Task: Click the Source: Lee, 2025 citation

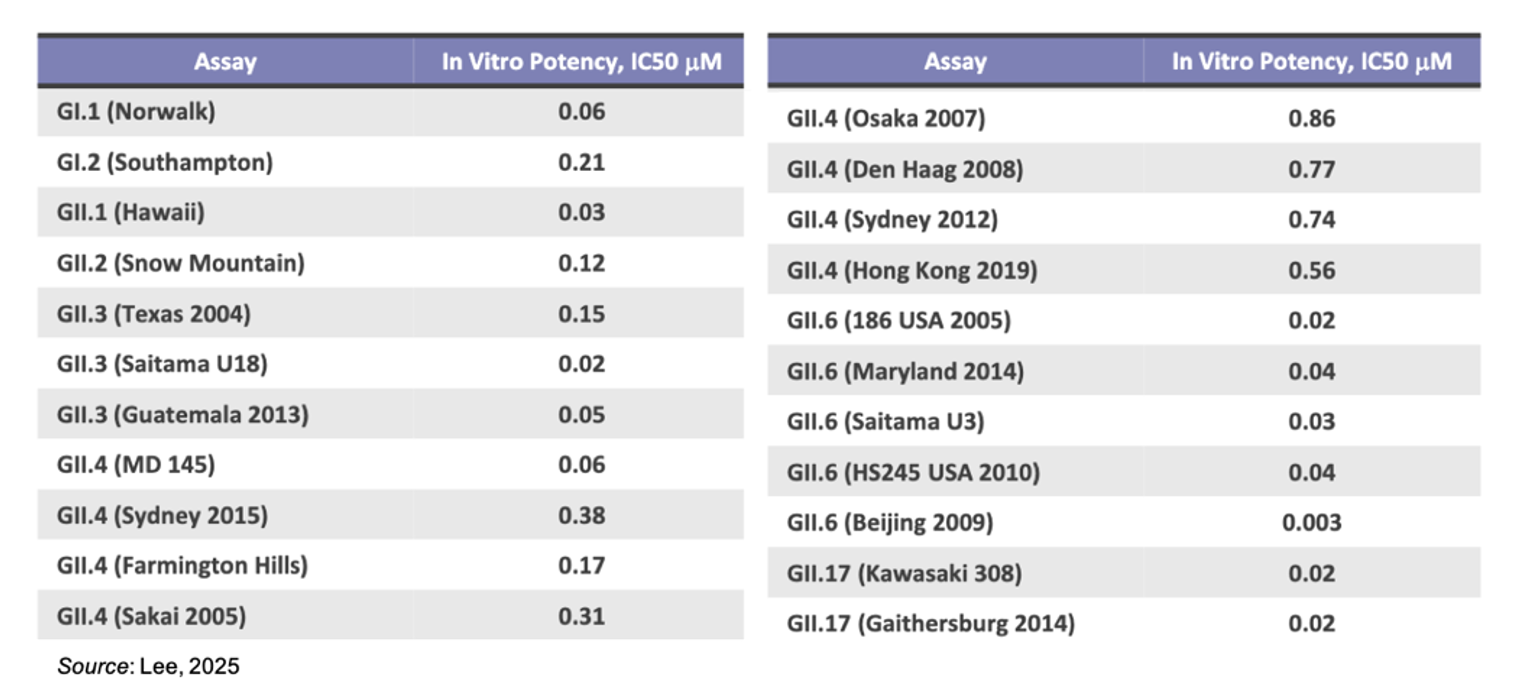Action: [x=148, y=666]
